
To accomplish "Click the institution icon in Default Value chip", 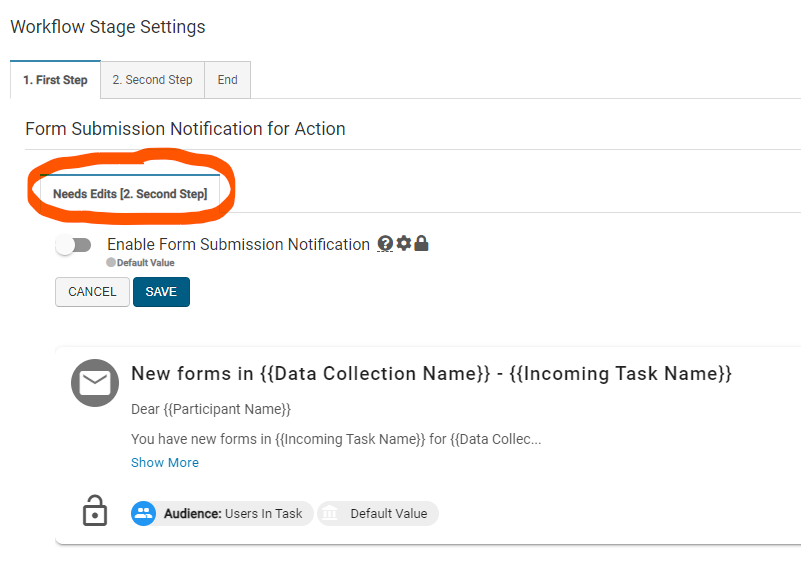I will (330, 514).
